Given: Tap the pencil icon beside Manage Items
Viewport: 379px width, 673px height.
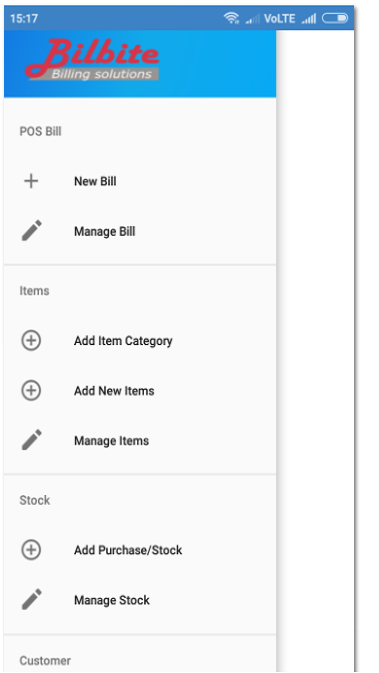Looking at the screenshot, I should 32,440.
